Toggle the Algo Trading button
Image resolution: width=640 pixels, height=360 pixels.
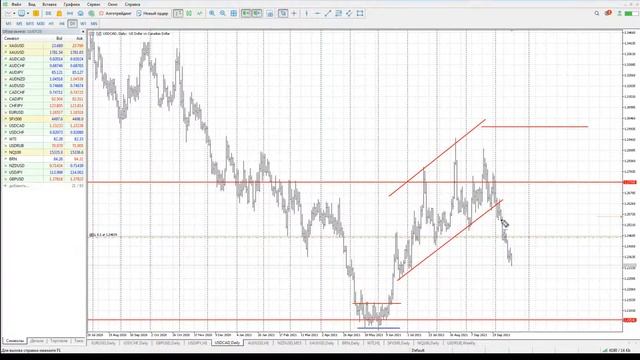(116, 13)
